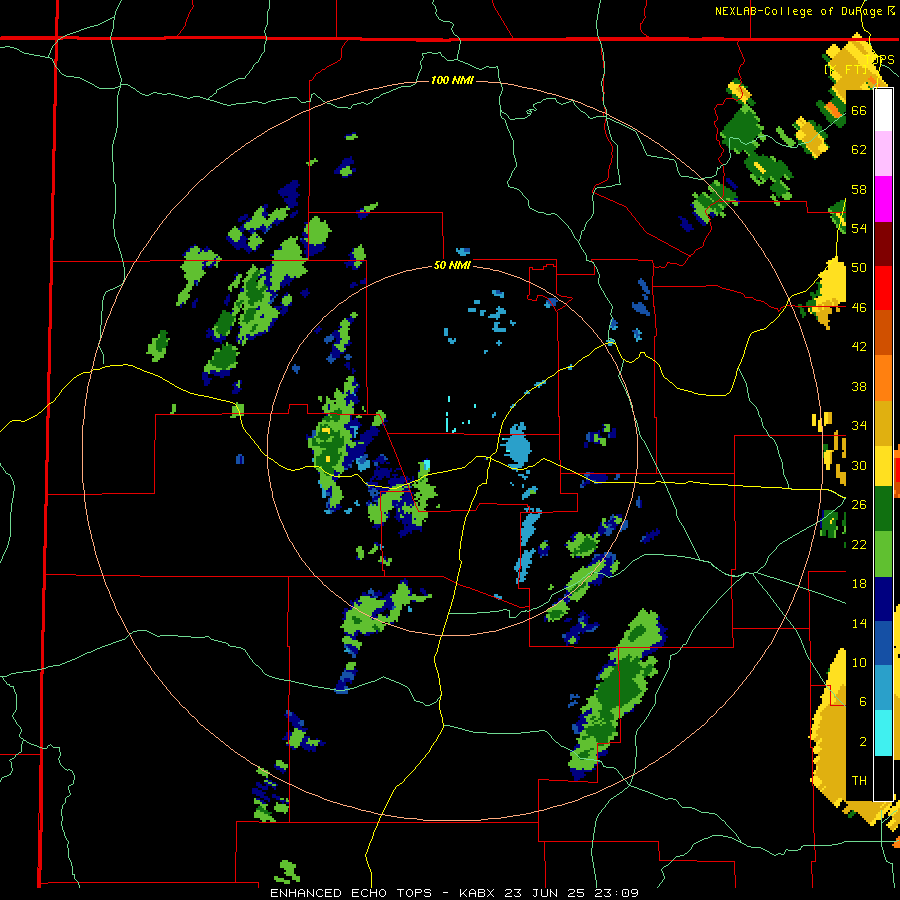Pick the cyan legend color swatch
This screenshot has height=900, width=900.
click(883, 733)
